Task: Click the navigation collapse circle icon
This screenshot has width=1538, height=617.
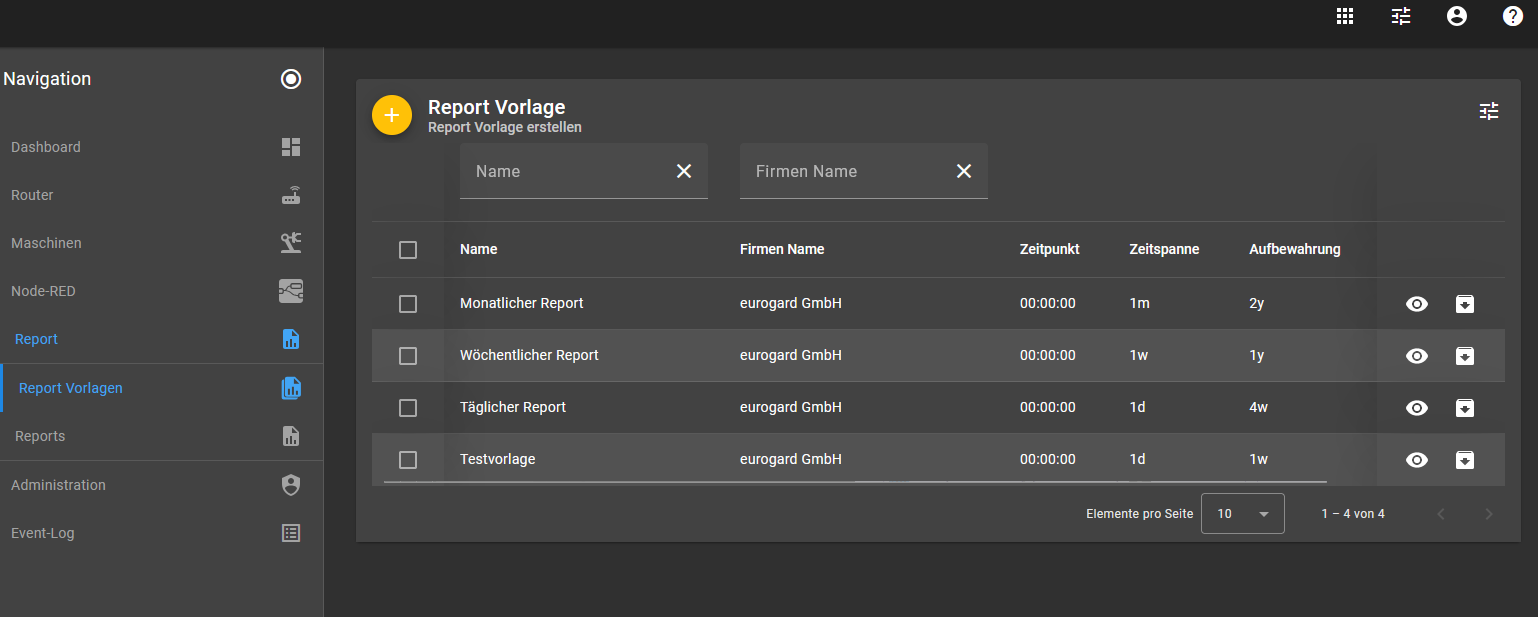Action: 291,79
